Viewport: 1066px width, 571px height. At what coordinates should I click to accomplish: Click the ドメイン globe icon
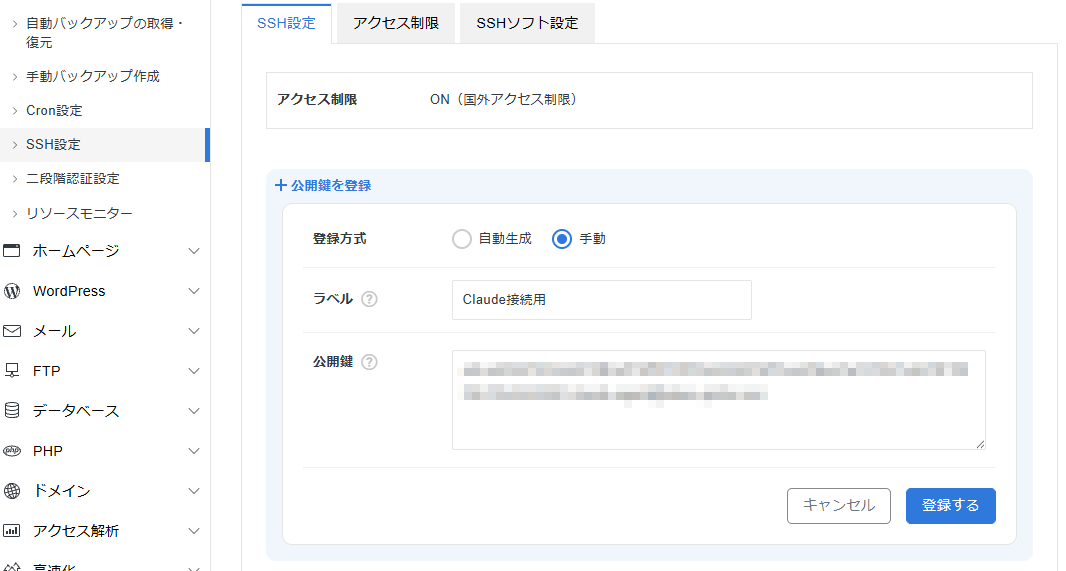click(x=12, y=491)
